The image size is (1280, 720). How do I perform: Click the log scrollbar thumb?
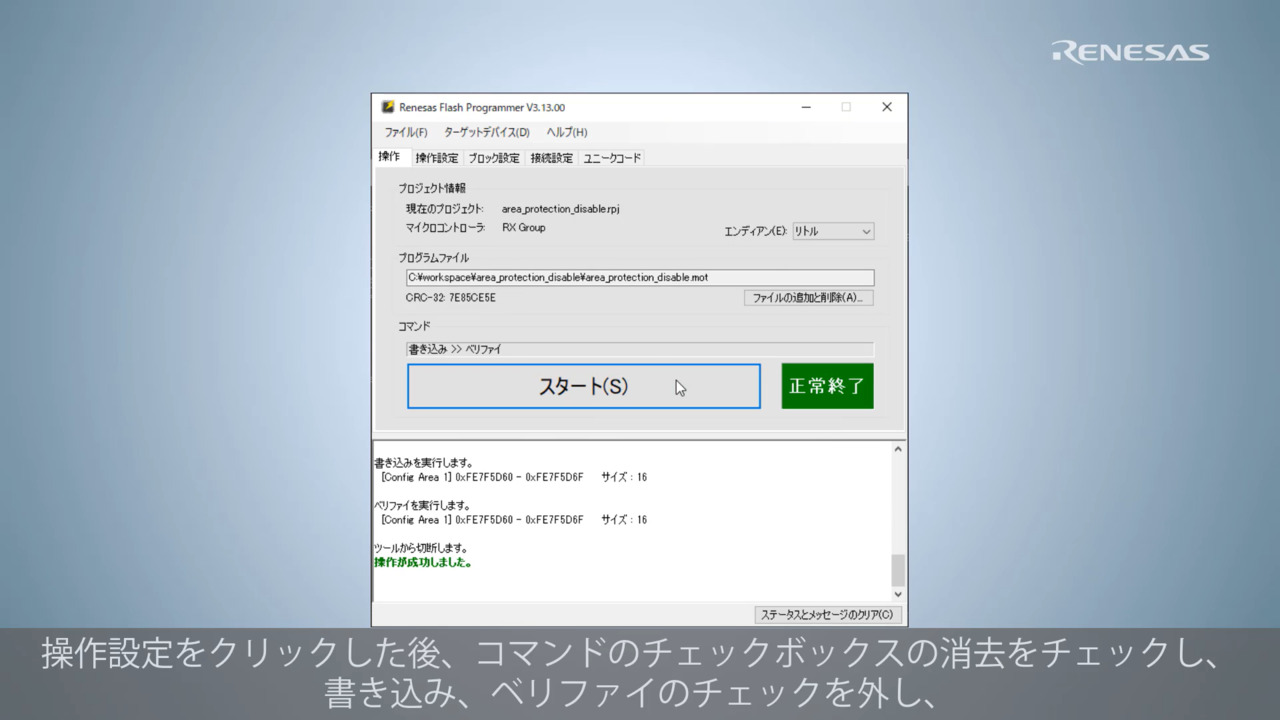coord(898,570)
